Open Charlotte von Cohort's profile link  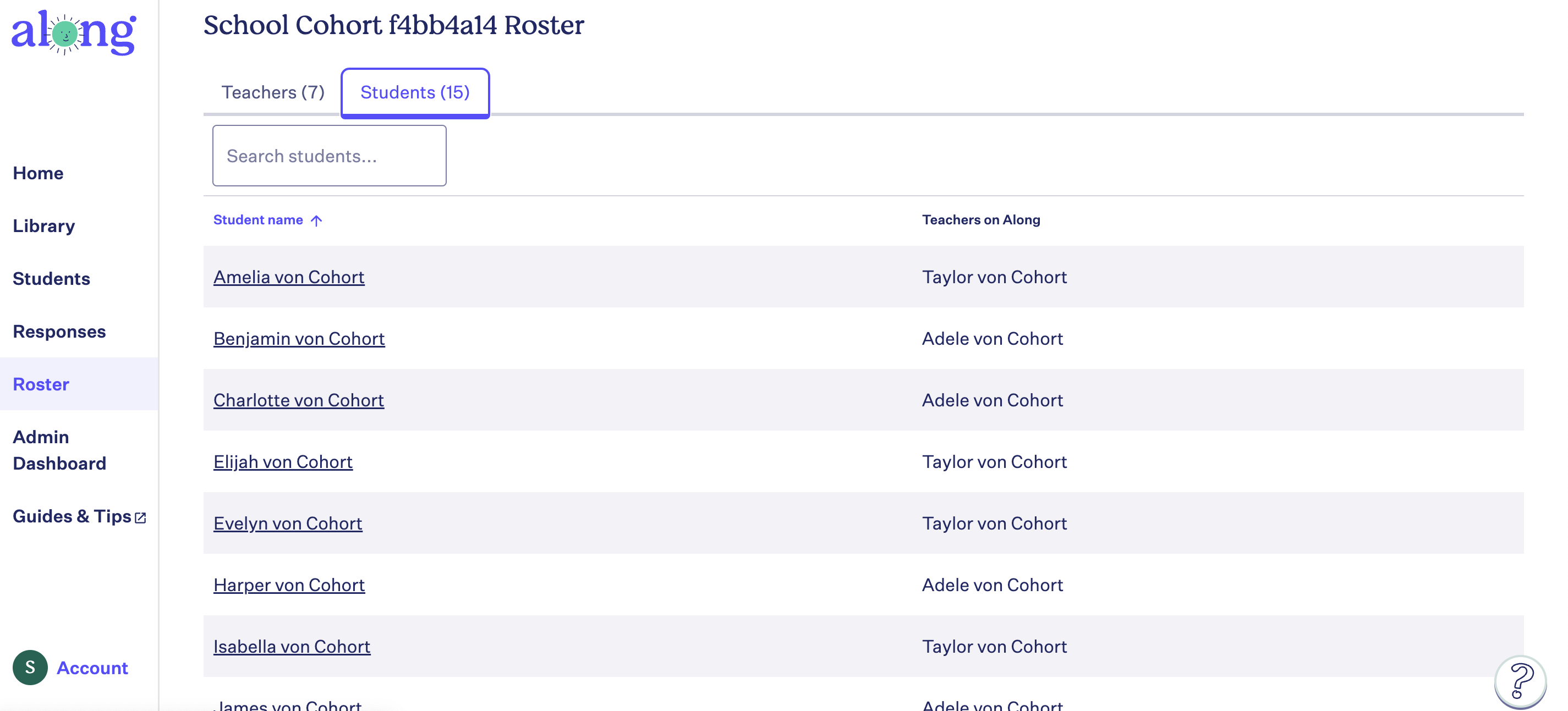click(x=299, y=400)
